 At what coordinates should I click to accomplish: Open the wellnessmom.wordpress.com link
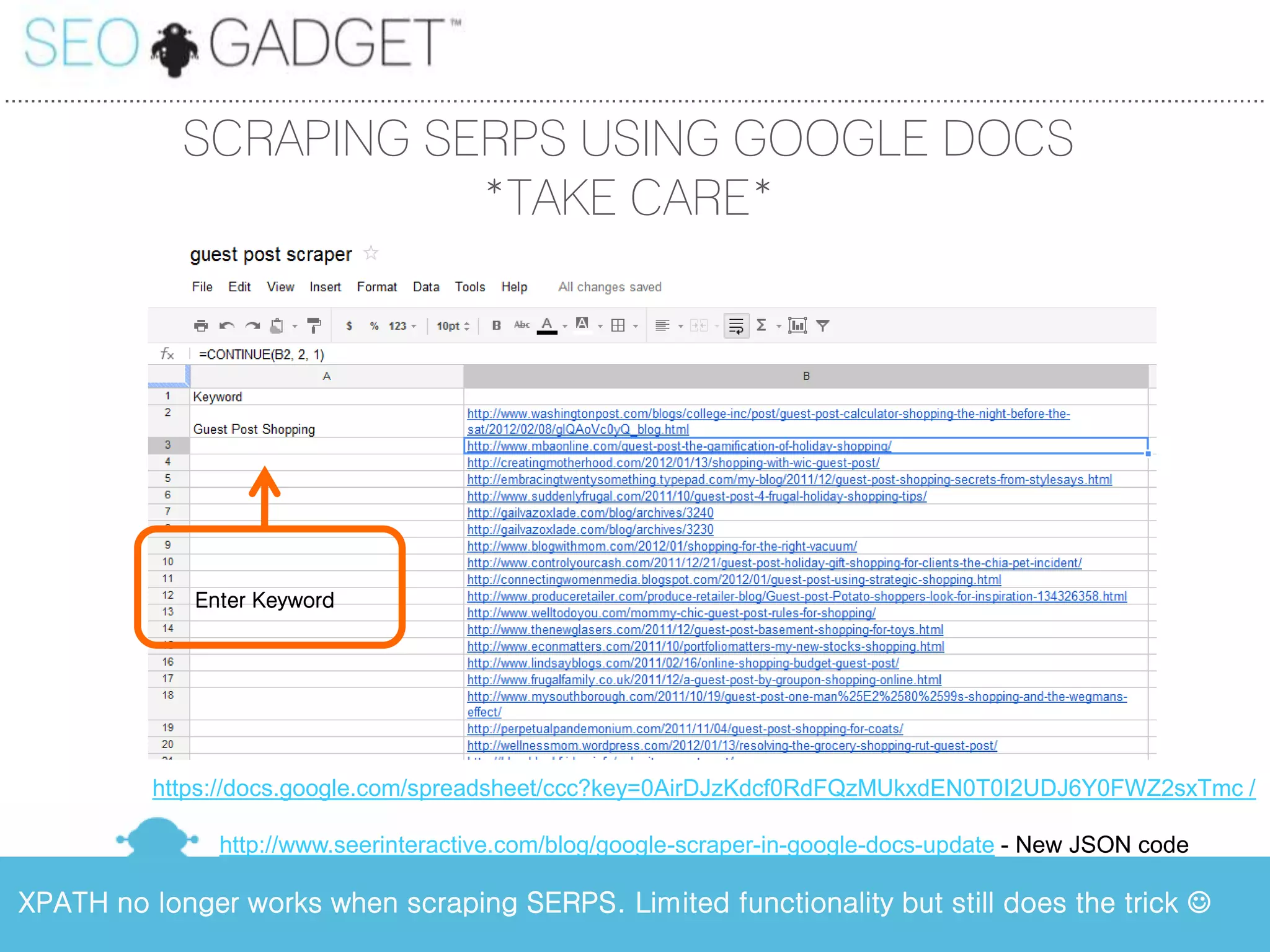pos(732,746)
